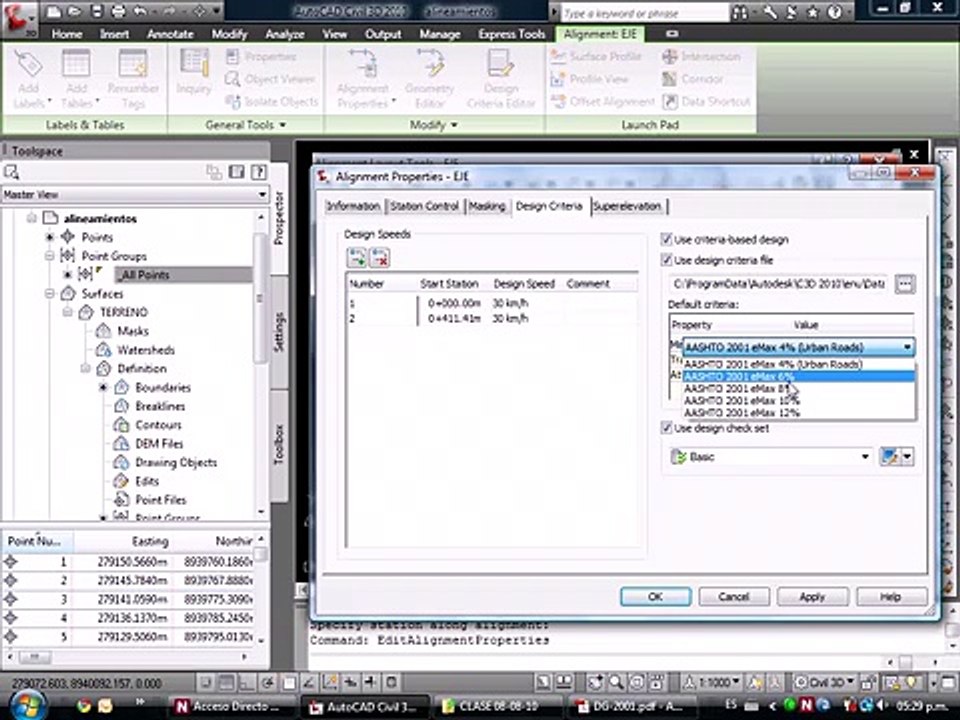This screenshot has width=960, height=720.
Task: Toggle Use design criteria file checkbox
Action: [667, 260]
